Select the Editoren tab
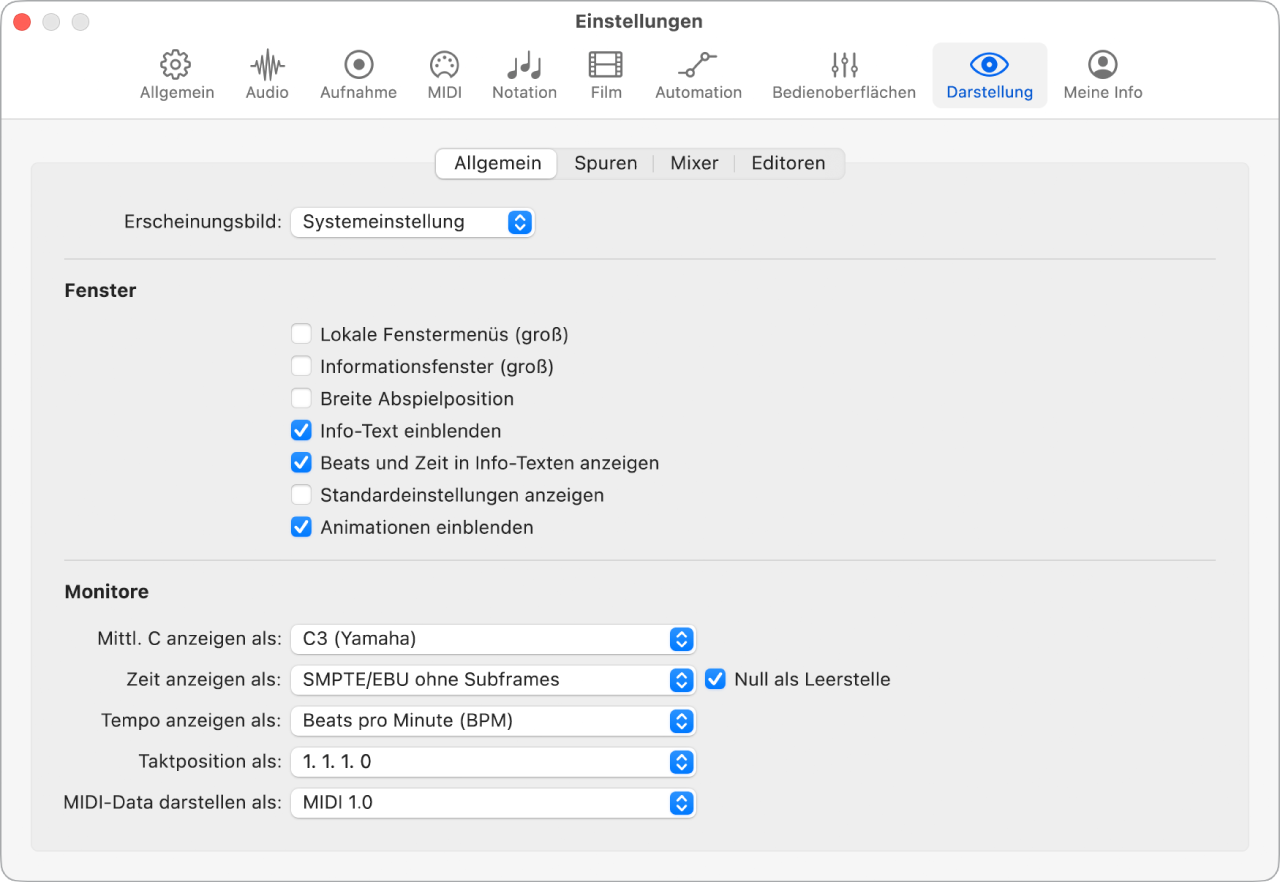 click(x=788, y=163)
